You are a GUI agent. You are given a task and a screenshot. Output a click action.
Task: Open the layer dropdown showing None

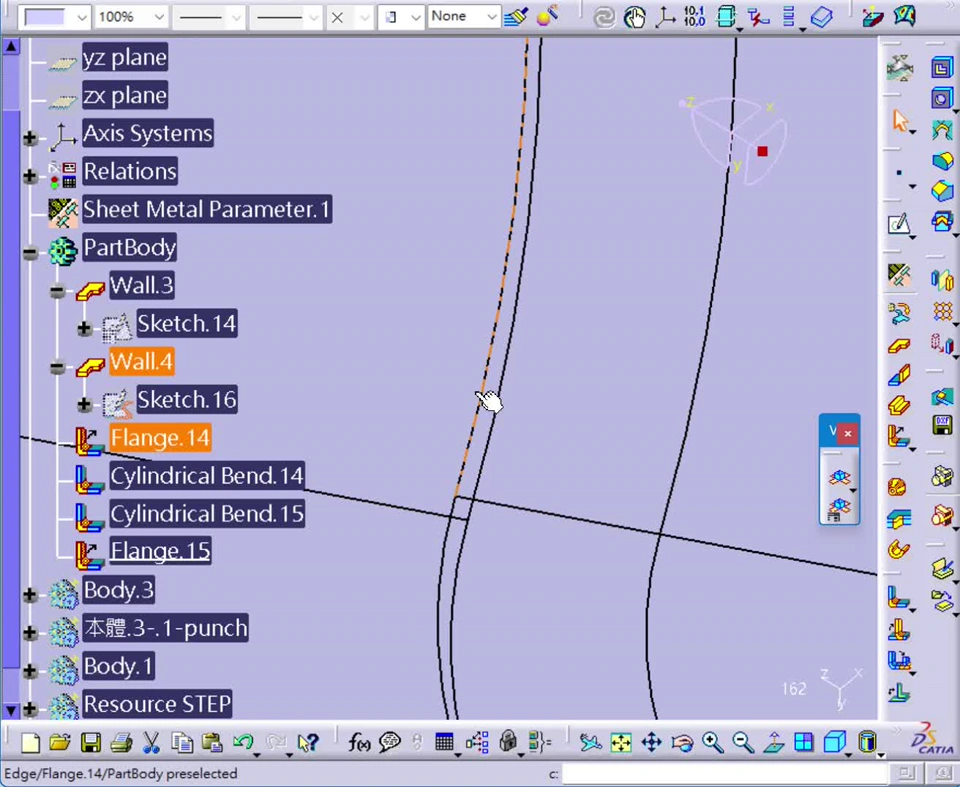tap(491, 17)
